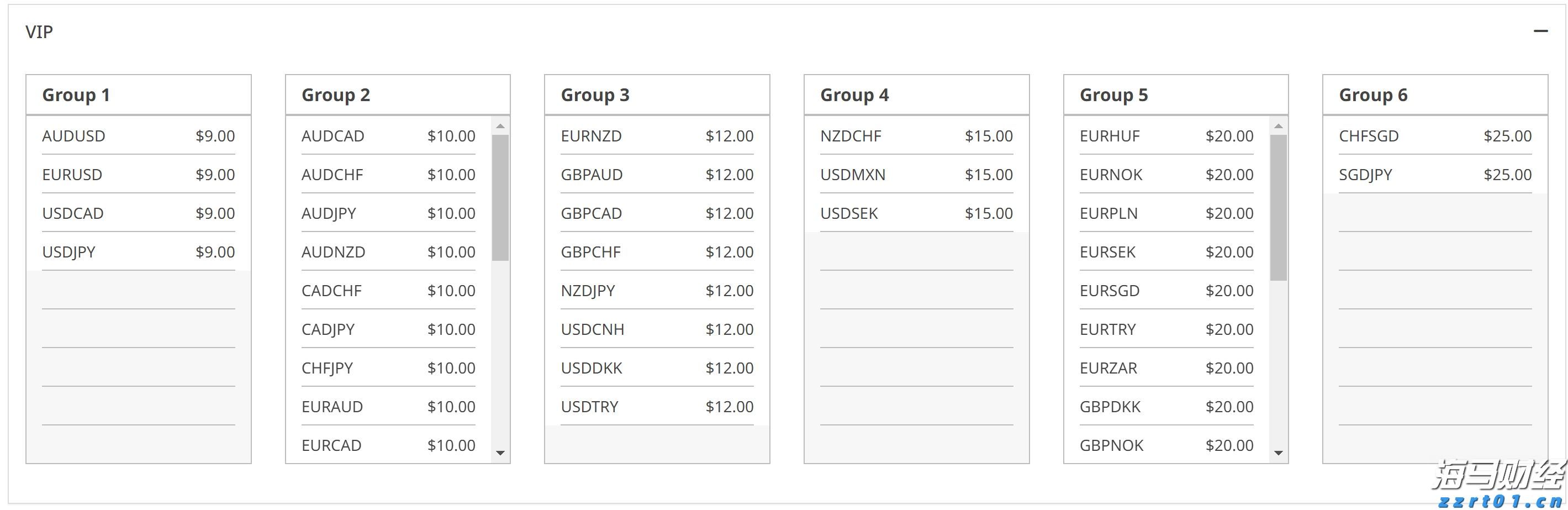The width and height of the screenshot is (1568, 510).
Task: Click the up scroll arrow in Group 2
Action: (x=500, y=126)
